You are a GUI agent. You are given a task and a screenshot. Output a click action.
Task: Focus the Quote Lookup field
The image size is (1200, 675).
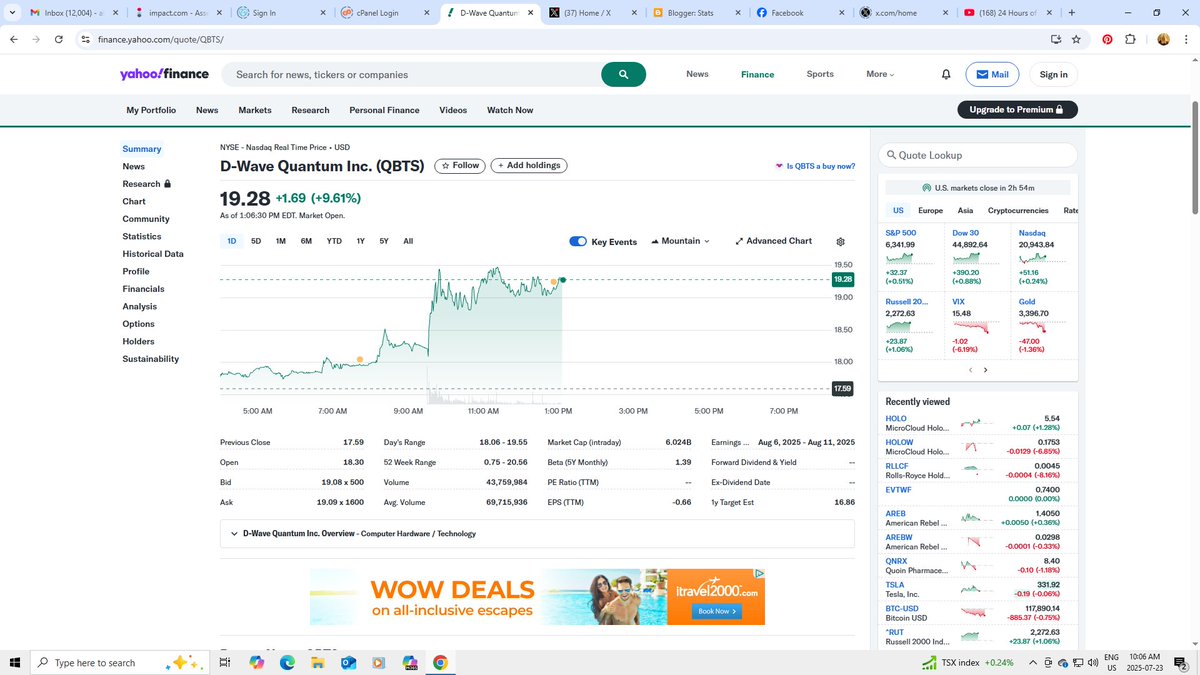point(978,155)
